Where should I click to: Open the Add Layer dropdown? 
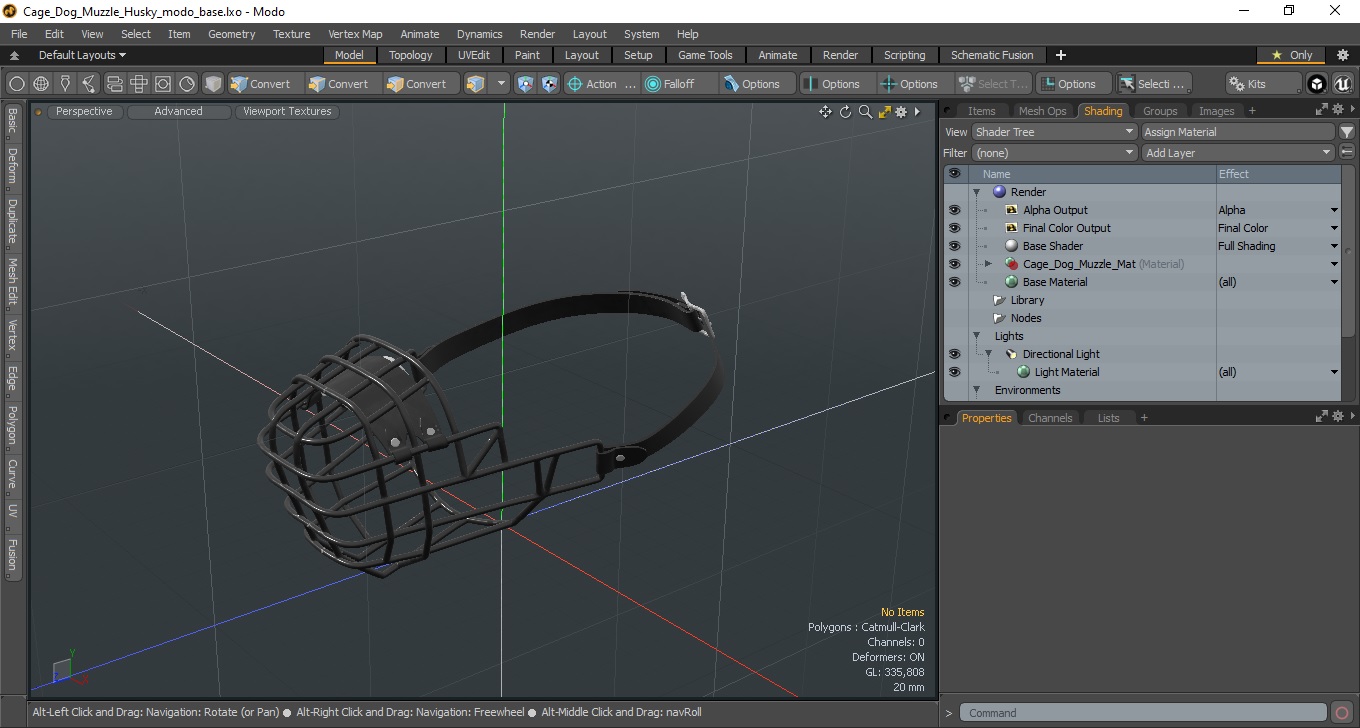(x=1238, y=153)
